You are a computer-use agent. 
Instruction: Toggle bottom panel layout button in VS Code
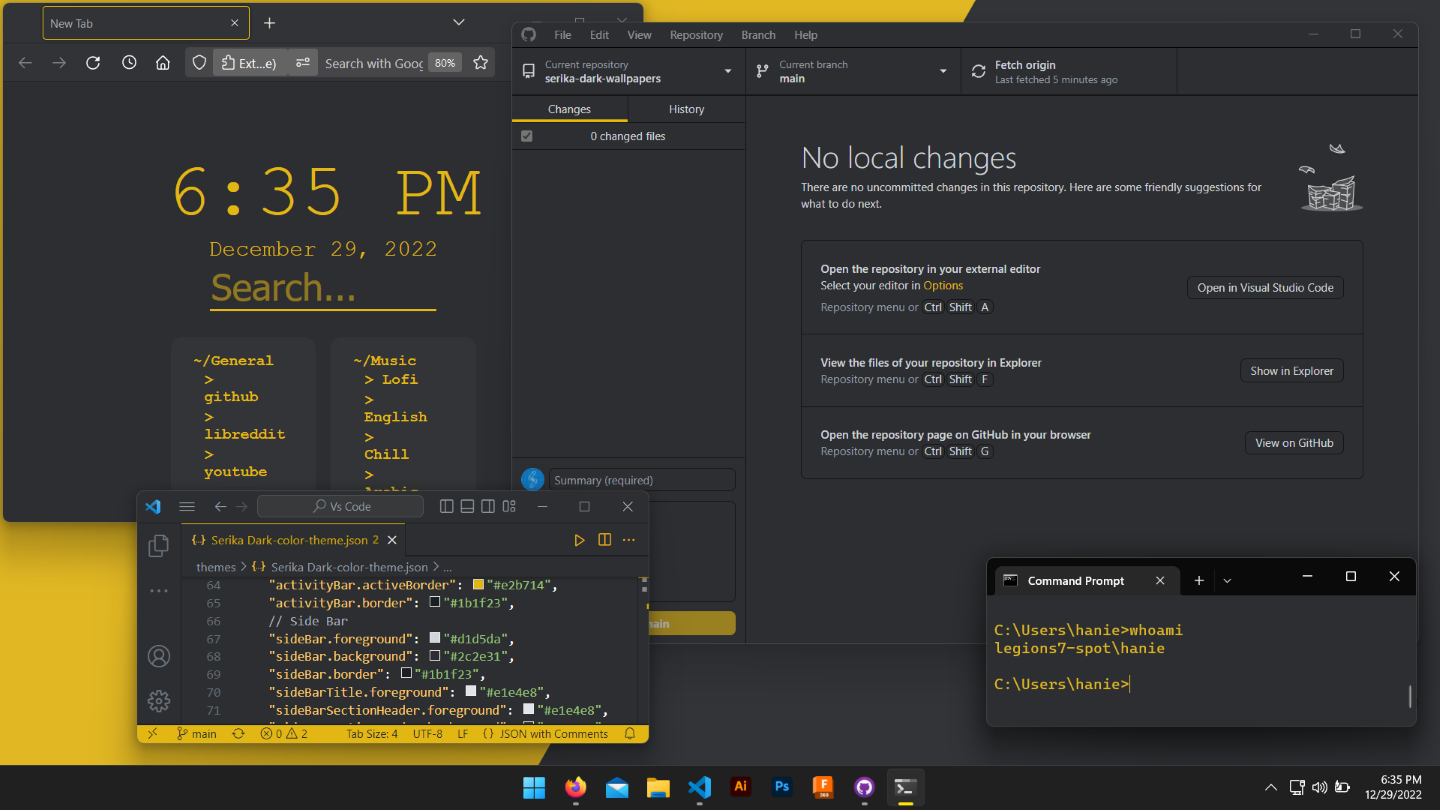coord(467,507)
